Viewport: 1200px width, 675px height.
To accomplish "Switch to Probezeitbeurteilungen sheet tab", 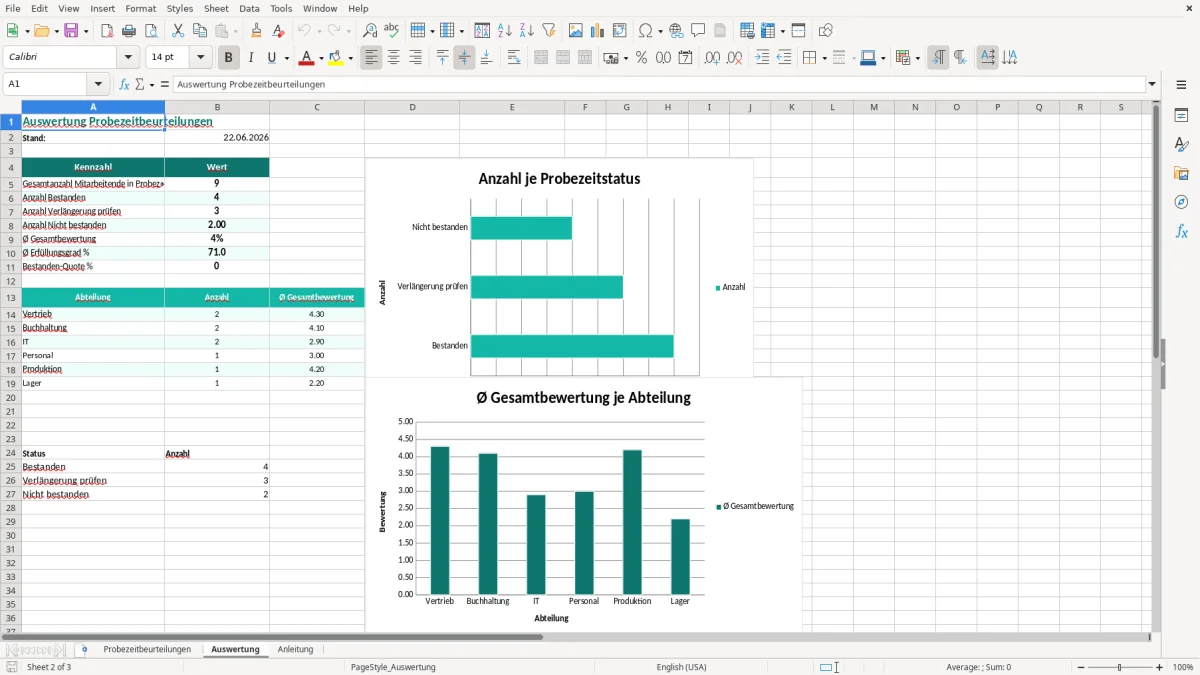I will [x=147, y=649].
